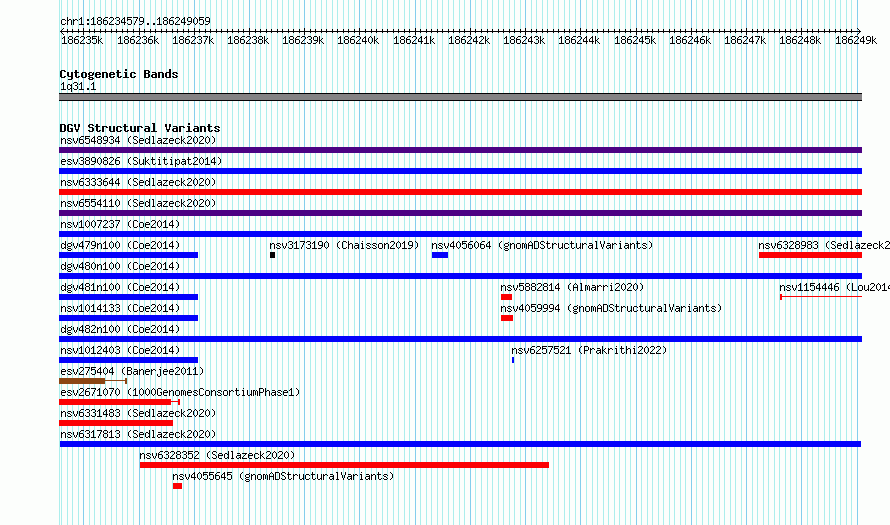The width and height of the screenshot is (890, 525).
Task: Click the red nsv5882814 variant bar
Action: (x=506, y=297)
